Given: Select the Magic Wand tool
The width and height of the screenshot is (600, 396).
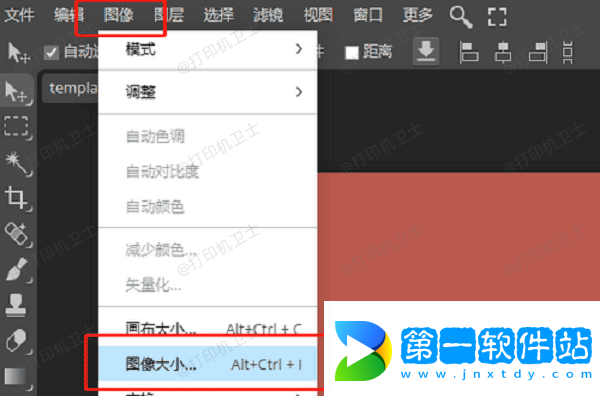Looking at the screenshot, I should click(x=17, y=163).
